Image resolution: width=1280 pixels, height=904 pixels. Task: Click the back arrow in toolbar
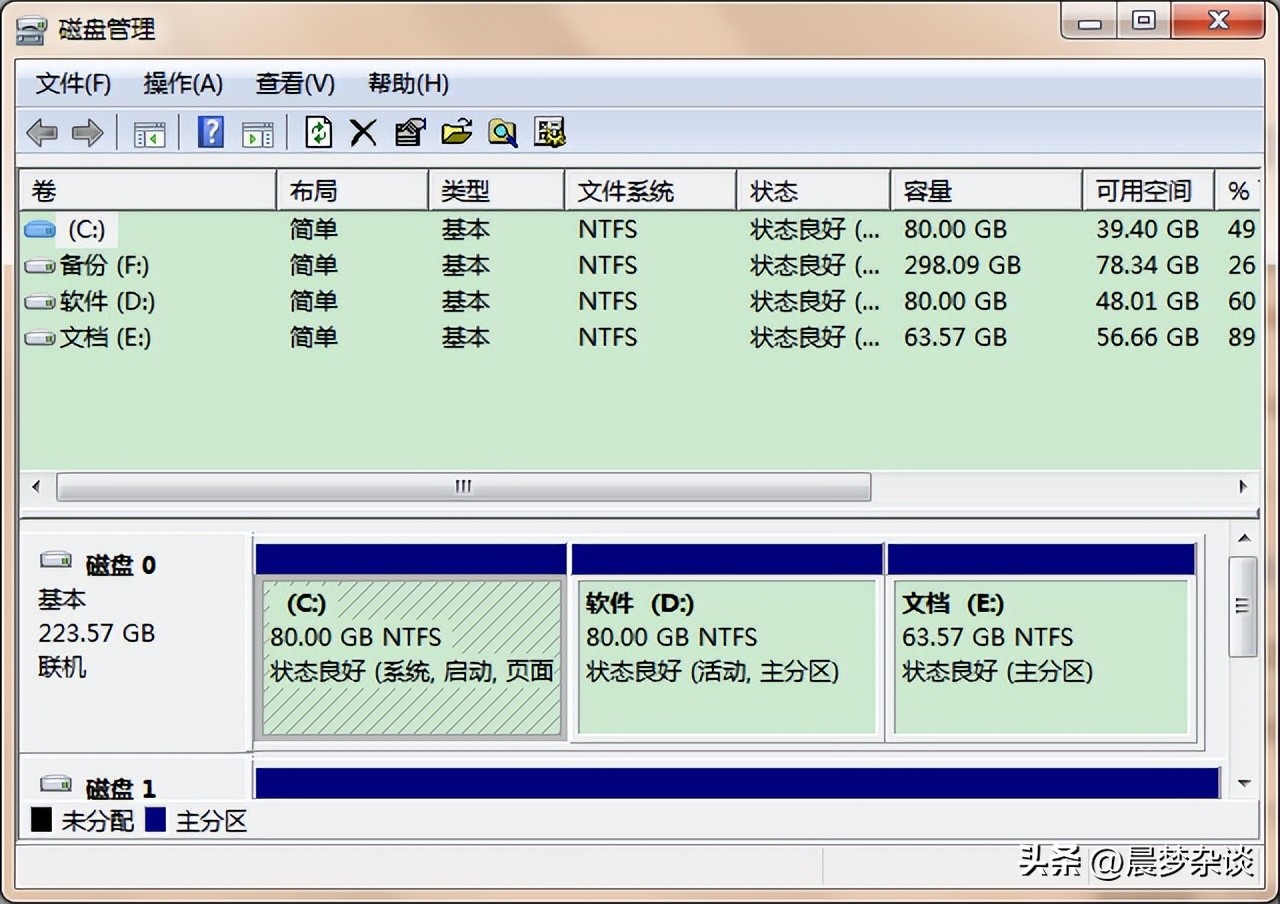[x=41, y=132]
